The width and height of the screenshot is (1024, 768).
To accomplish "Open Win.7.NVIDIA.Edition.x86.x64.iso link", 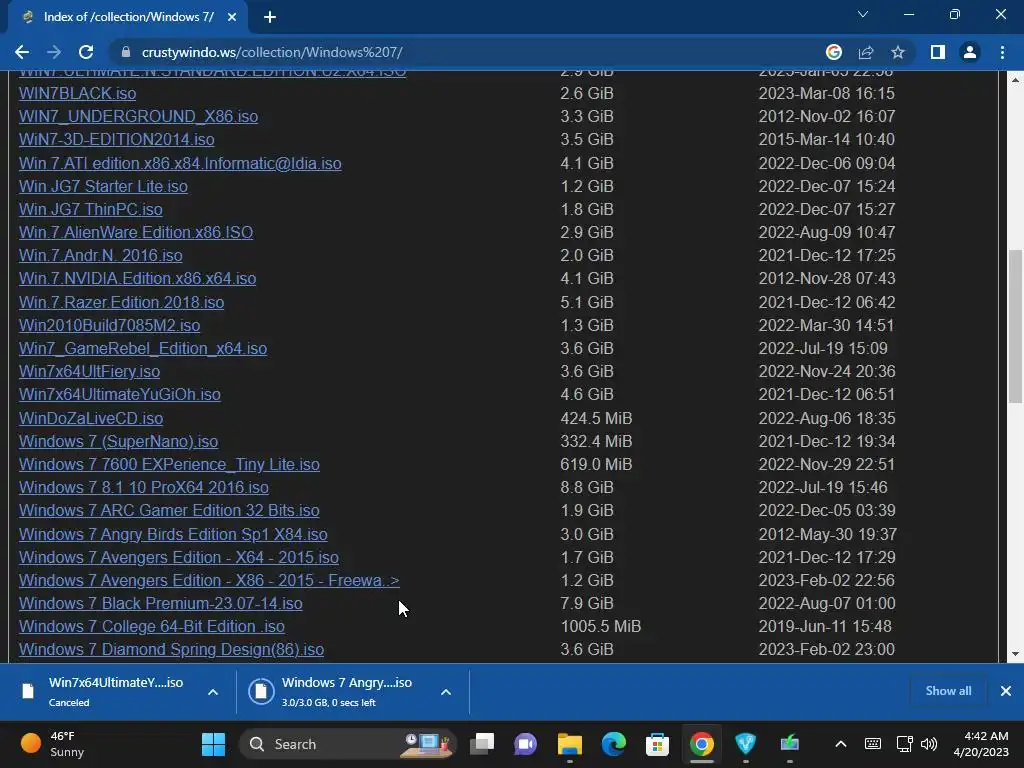I will [137, 279].
